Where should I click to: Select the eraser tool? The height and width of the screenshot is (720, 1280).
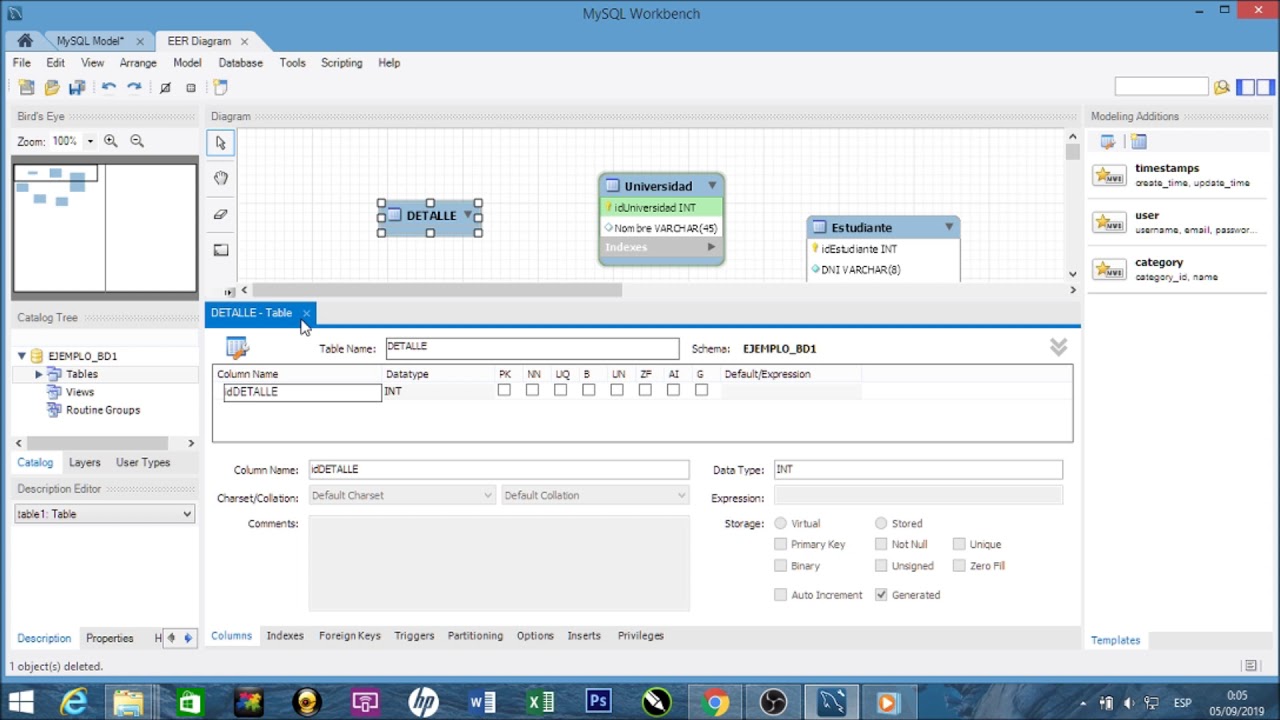coord(221,214)
